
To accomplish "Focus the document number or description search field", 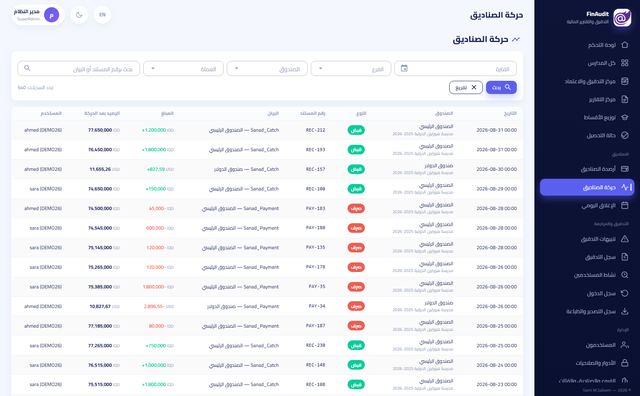I will (x=79, y=69).
